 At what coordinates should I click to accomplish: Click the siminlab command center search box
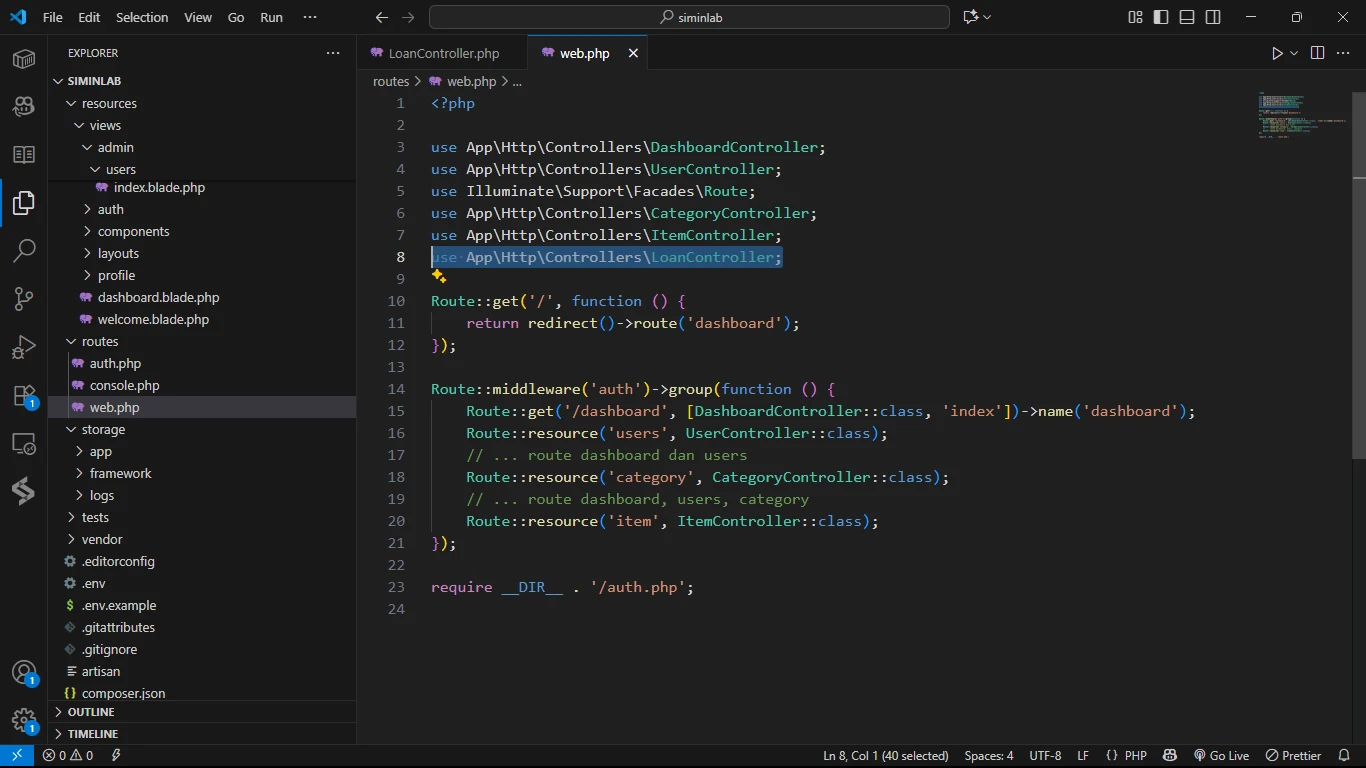tap(689, 17)
